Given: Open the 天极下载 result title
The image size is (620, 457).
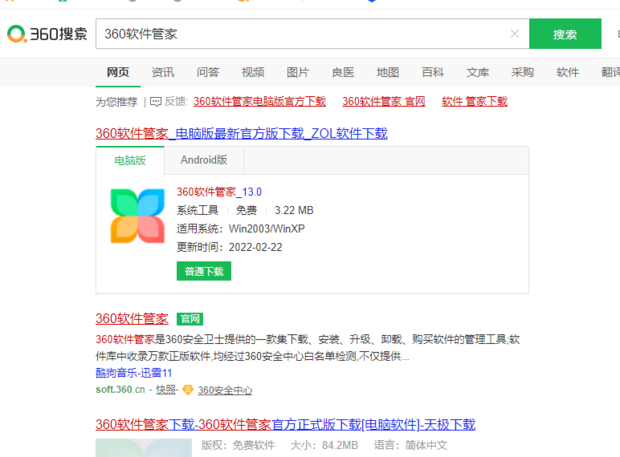Looking at the screenshot, I should pos(285,425).
